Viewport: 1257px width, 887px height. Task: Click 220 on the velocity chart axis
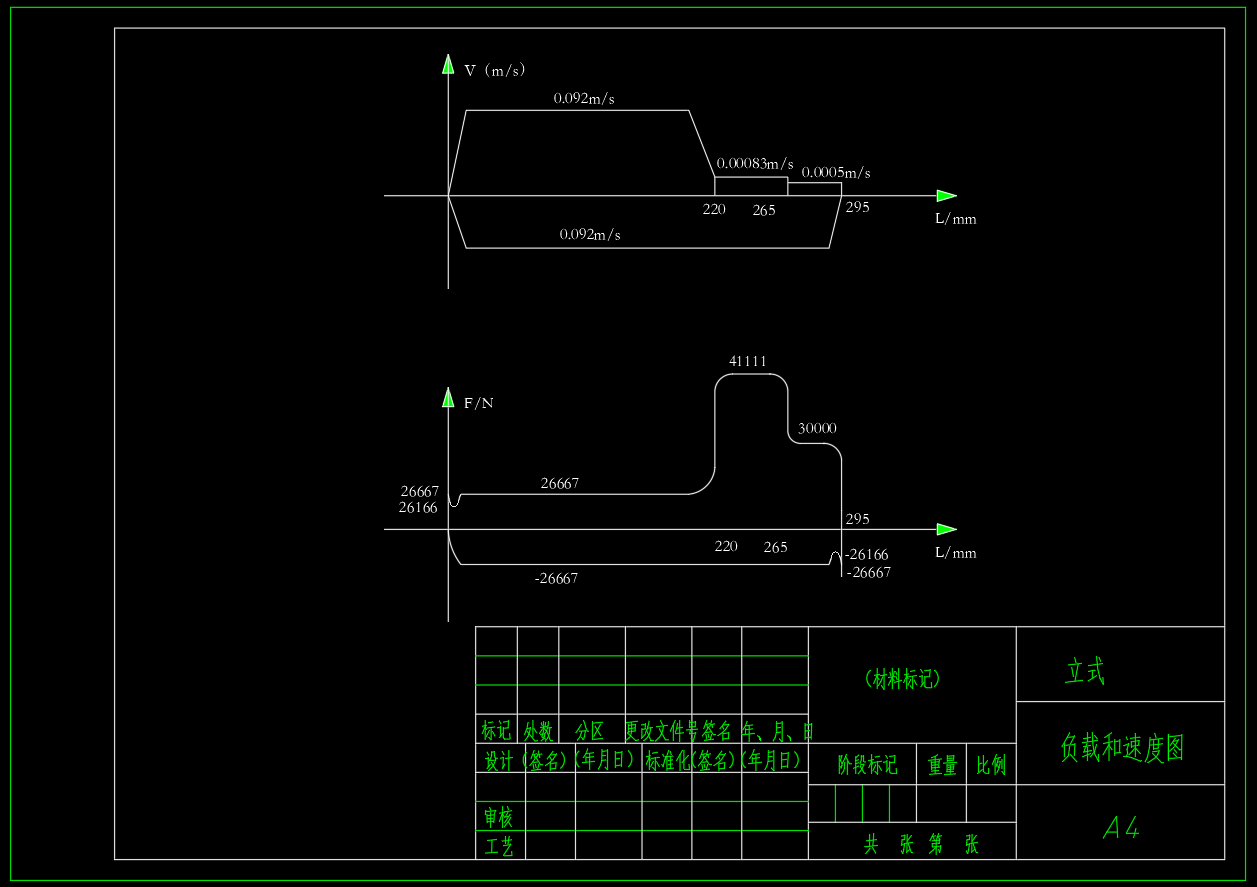714,210
